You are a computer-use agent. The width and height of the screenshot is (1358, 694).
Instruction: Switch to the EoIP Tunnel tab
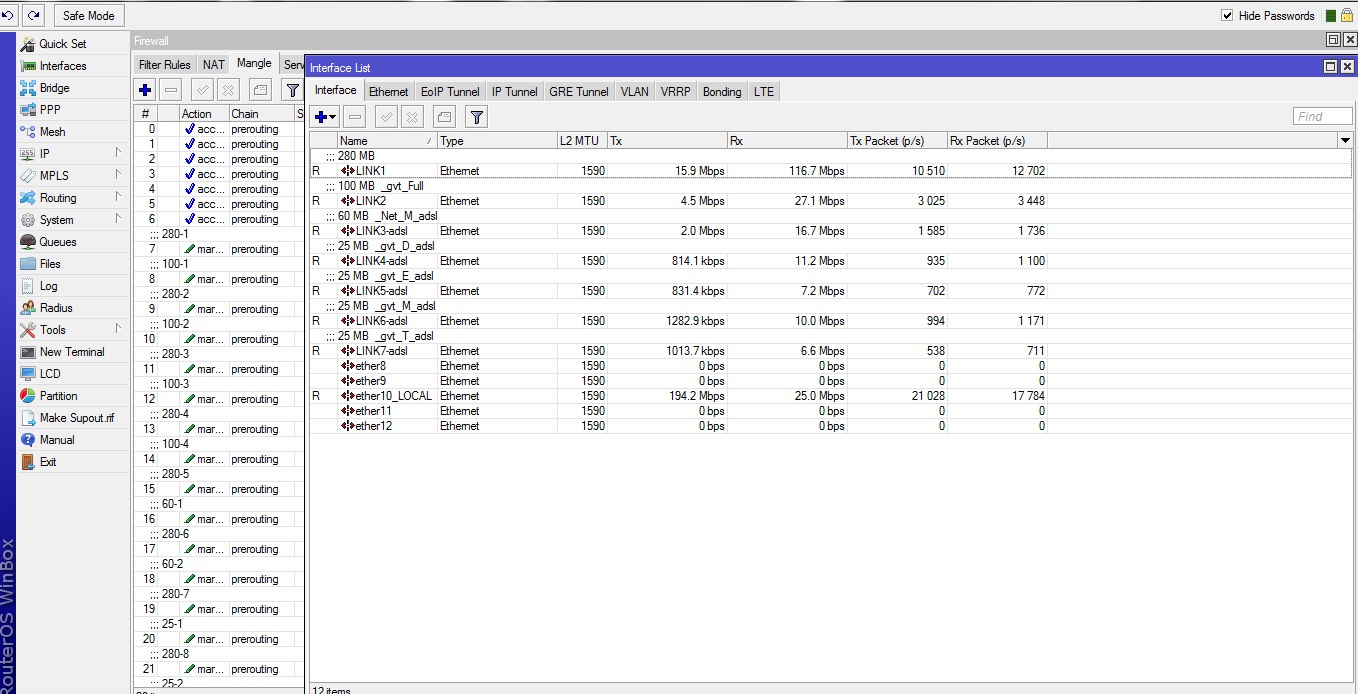tap(450, 91)
